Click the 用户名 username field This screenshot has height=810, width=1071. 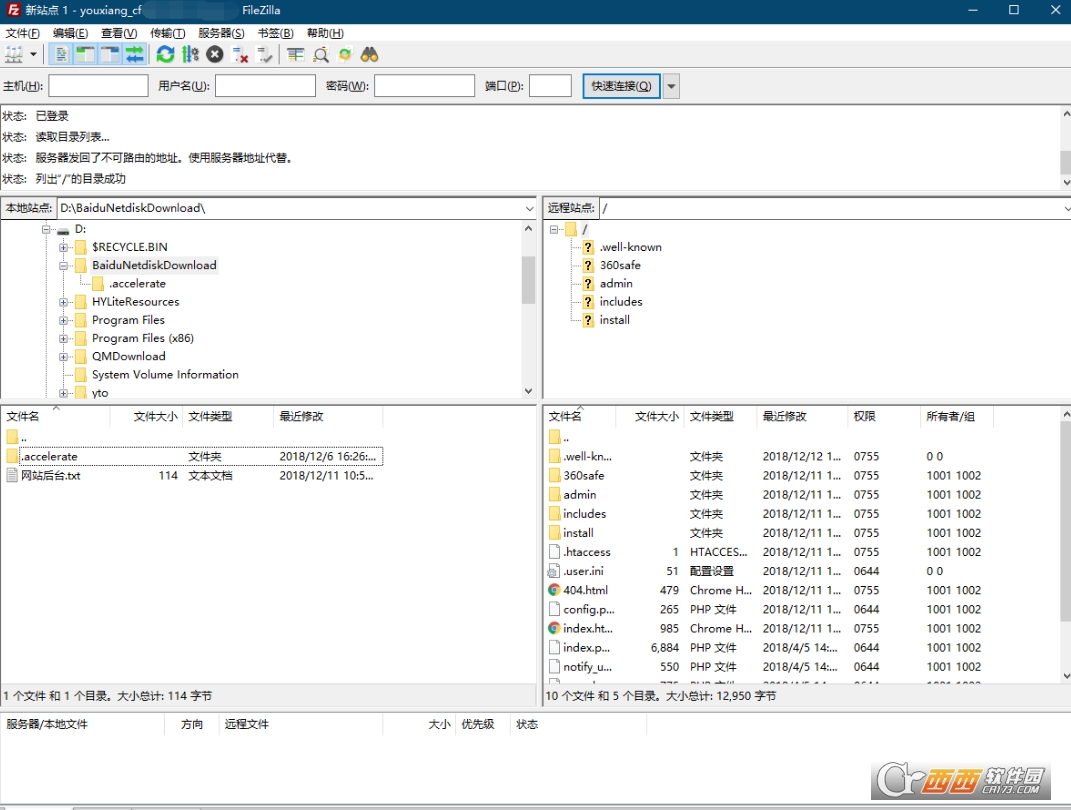coord(265,85)
